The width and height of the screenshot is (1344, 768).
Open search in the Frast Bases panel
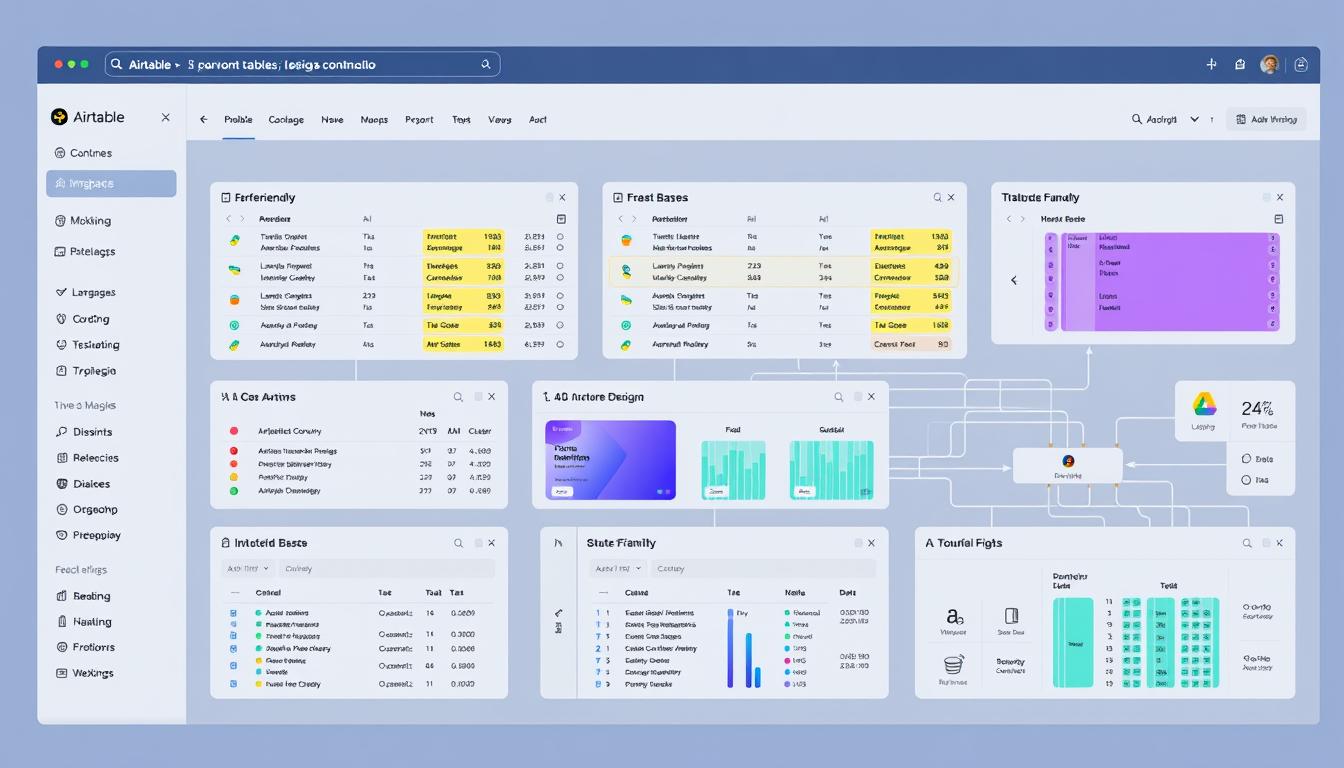tap(937, 198)
